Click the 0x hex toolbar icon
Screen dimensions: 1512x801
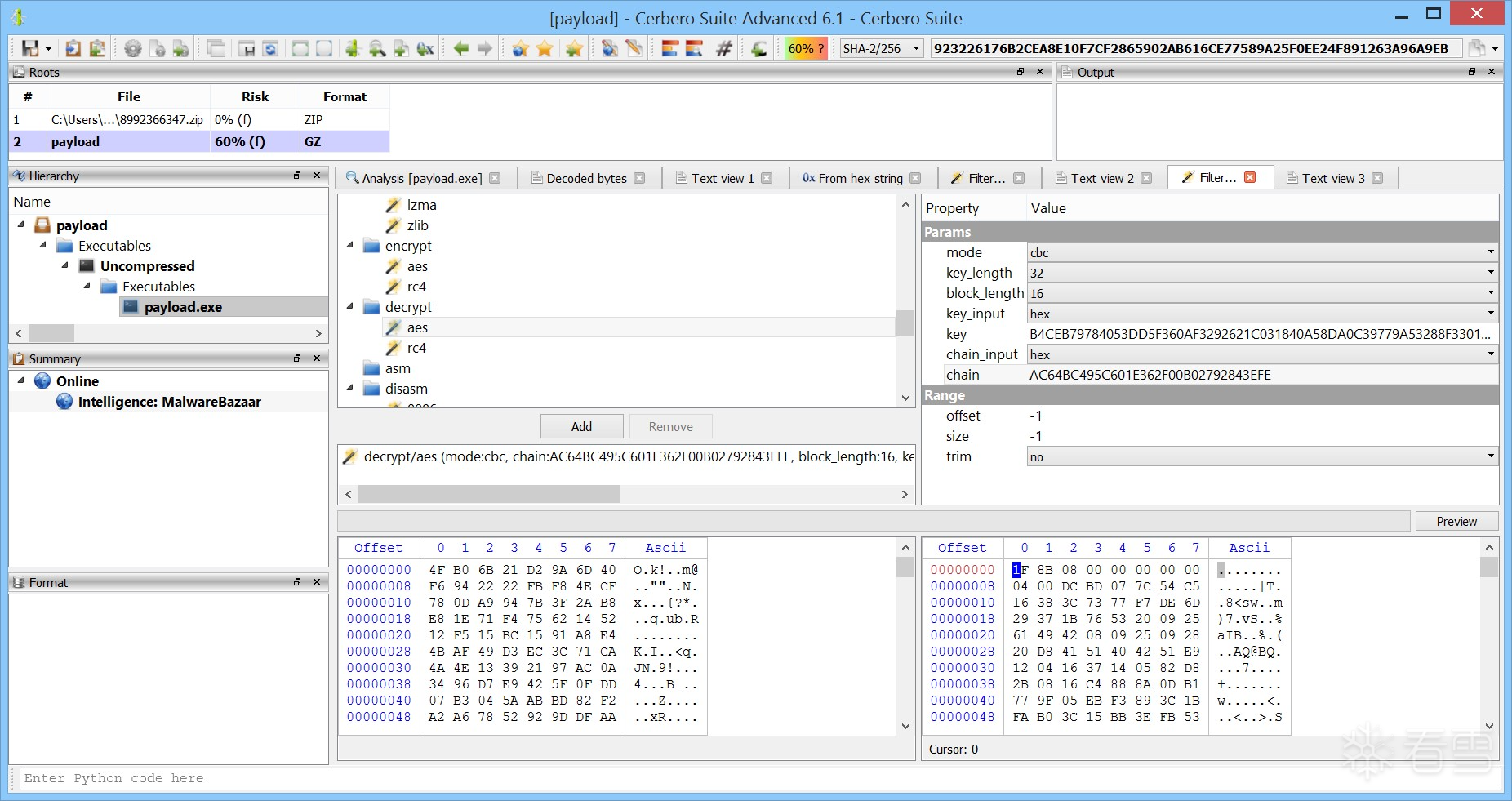(425, 48)
